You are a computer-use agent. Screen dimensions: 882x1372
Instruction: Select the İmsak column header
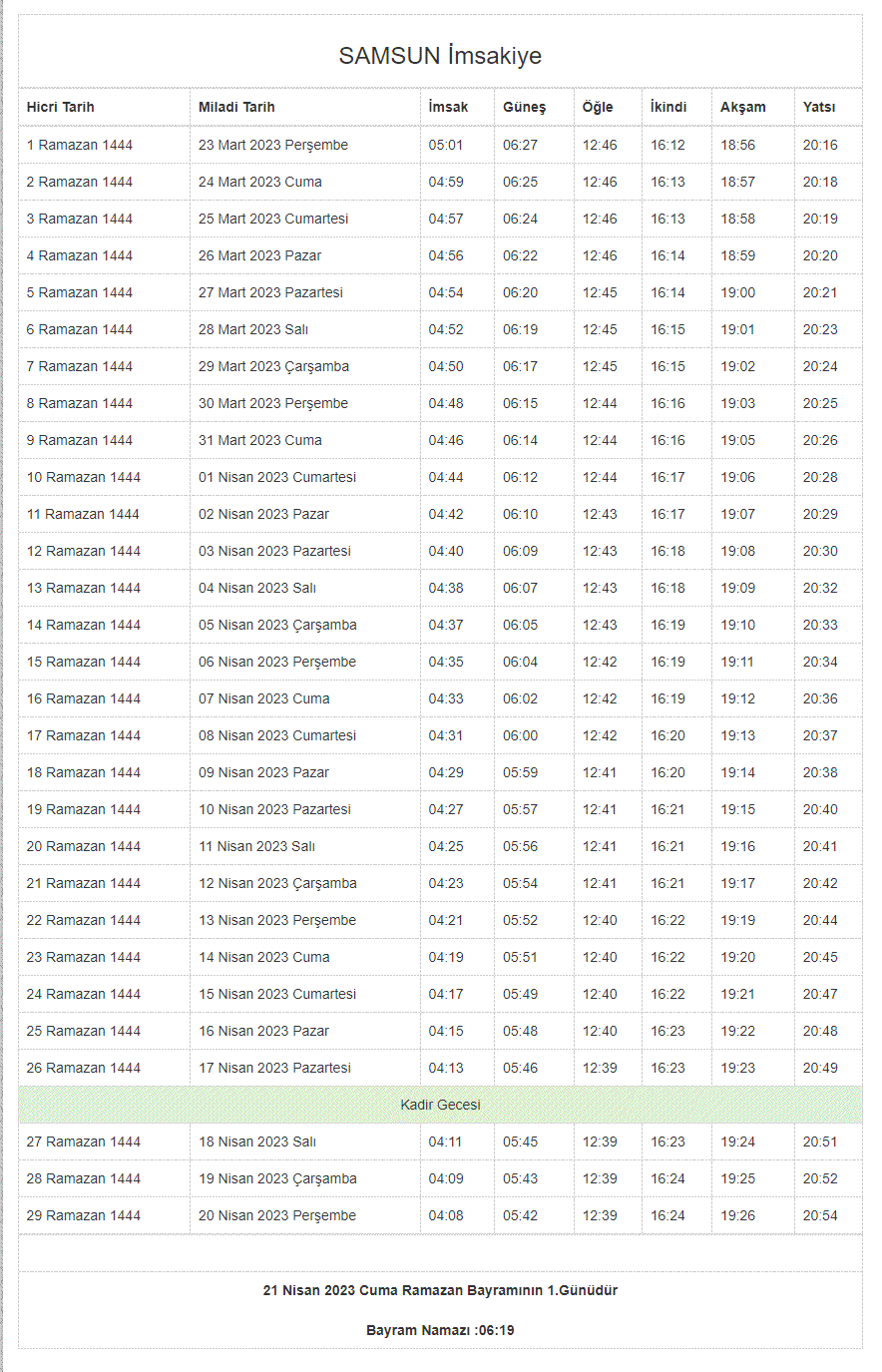click(x=448, y=107)
